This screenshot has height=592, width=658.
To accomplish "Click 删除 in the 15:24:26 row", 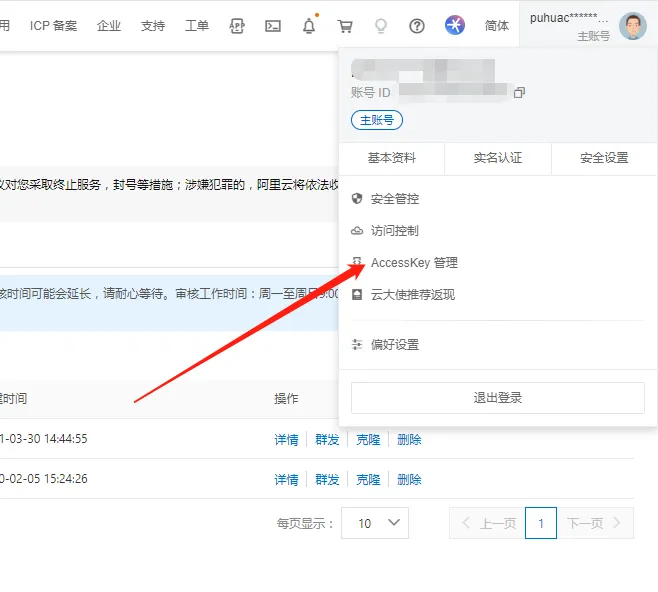I will click(x=409, y=479).
